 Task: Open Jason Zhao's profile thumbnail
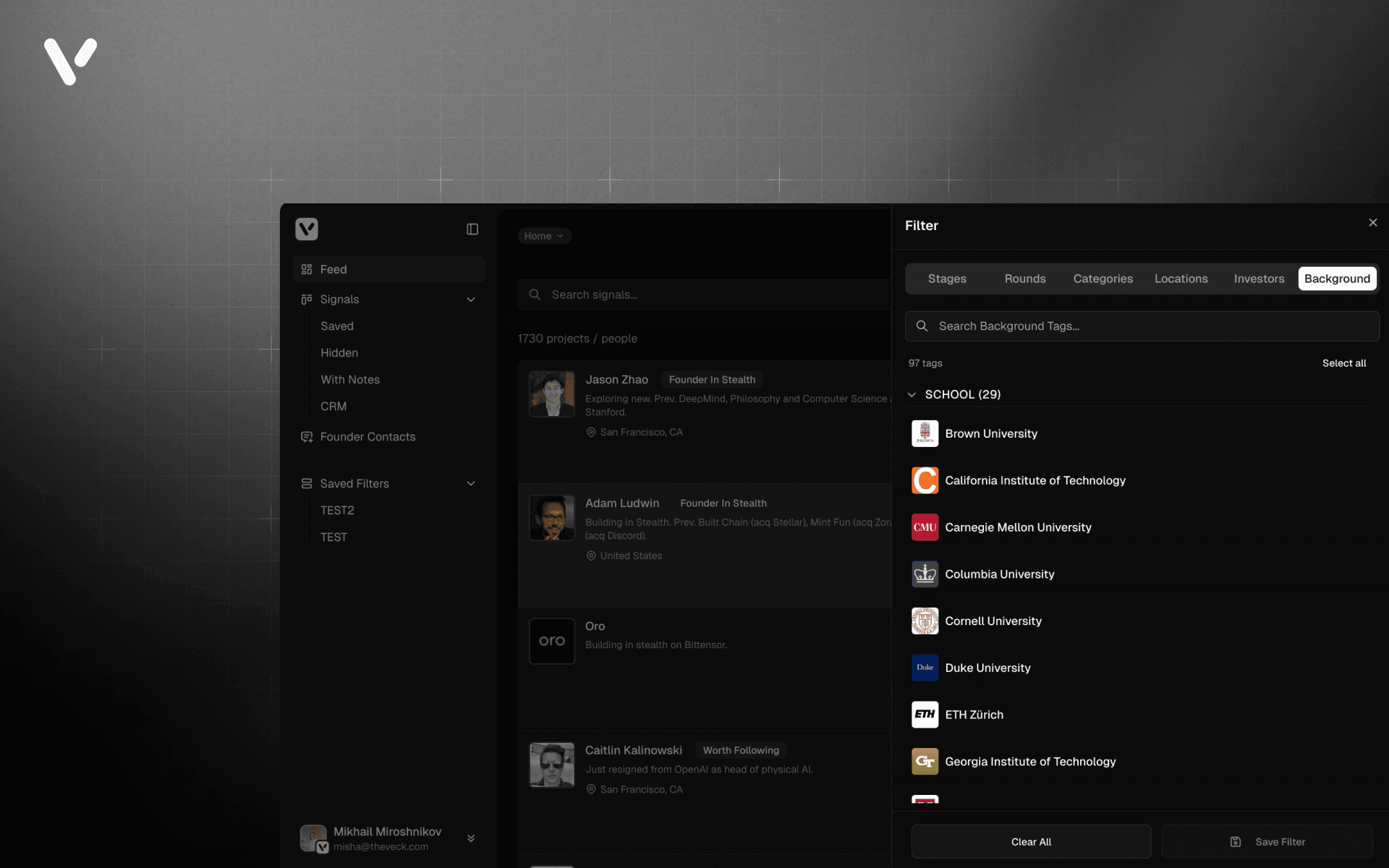pos(552,394)
